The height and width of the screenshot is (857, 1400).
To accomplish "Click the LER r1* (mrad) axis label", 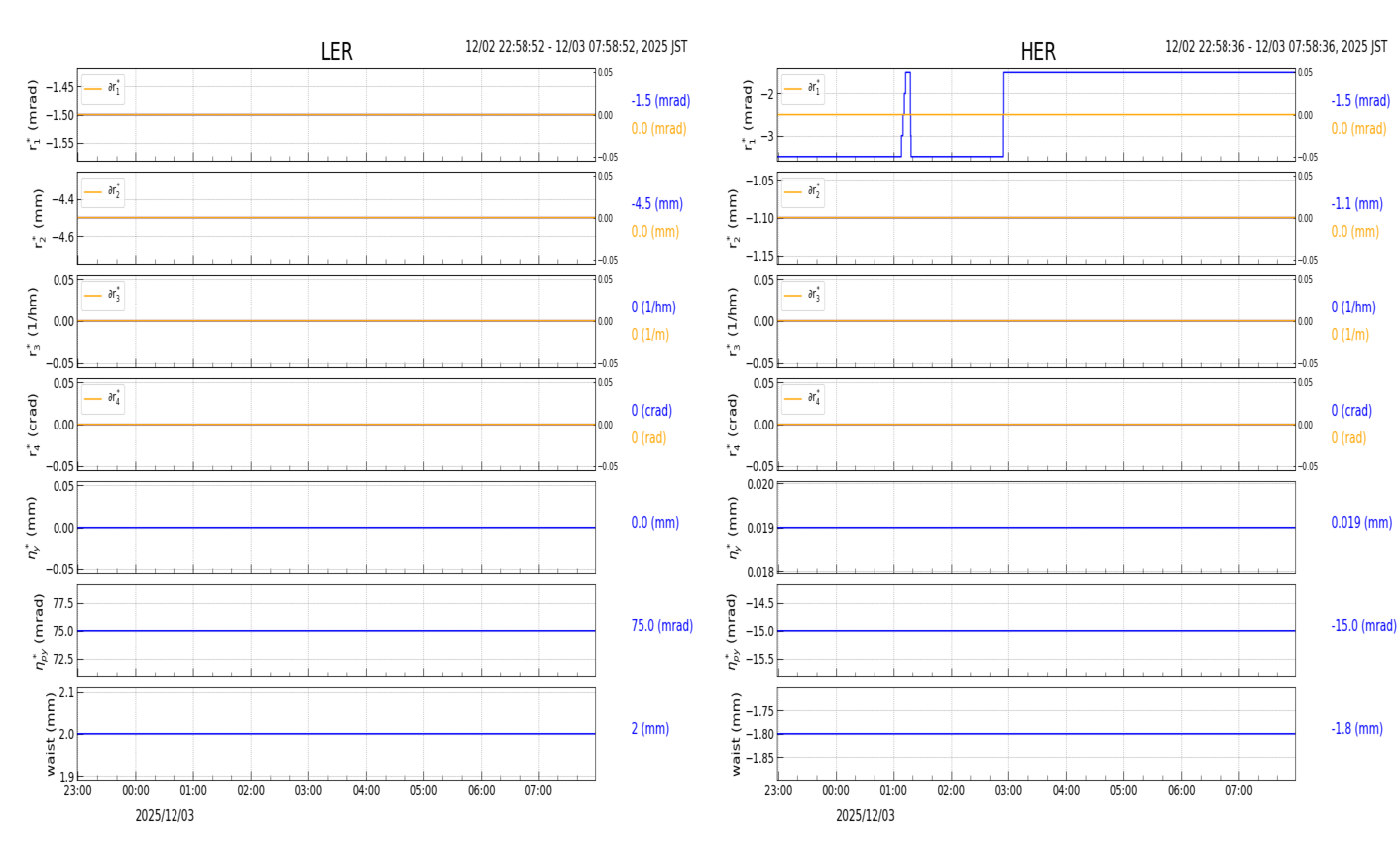I will (x=33, y=115).
